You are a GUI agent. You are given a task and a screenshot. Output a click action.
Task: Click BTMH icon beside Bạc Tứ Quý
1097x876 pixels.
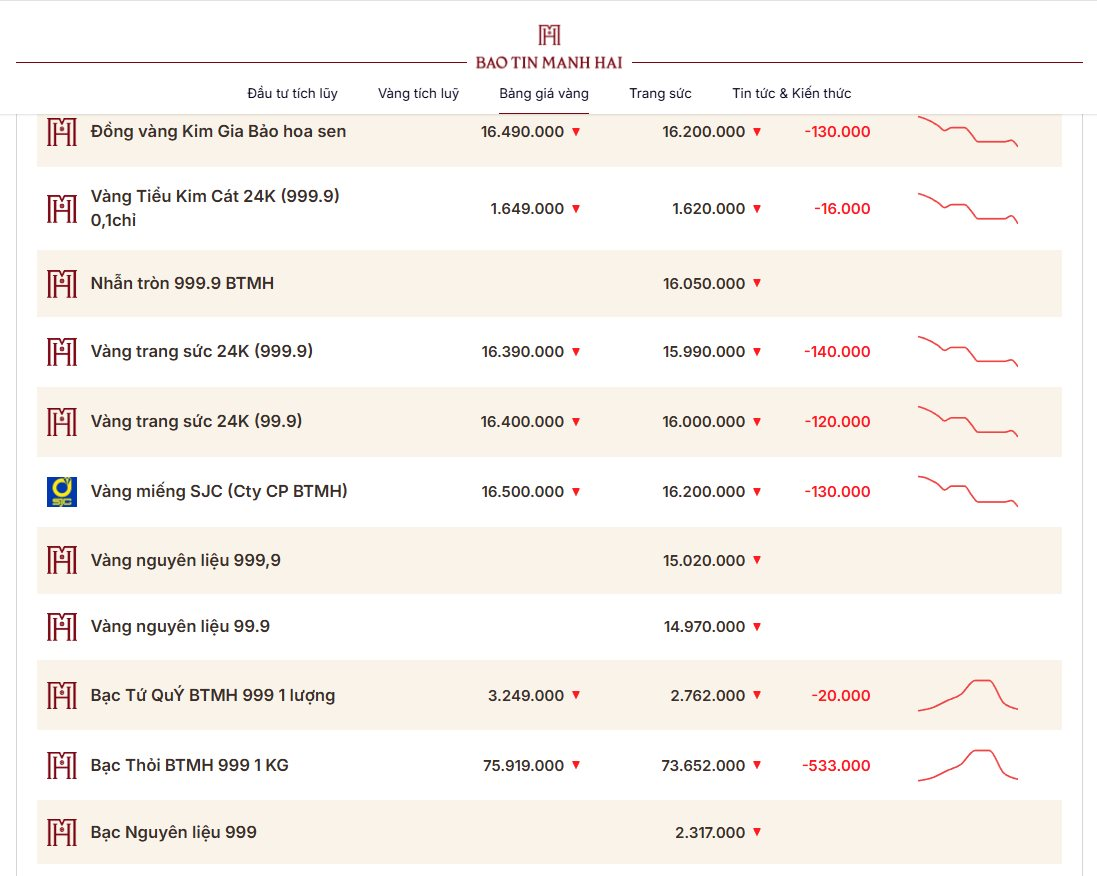coord(62,695)
